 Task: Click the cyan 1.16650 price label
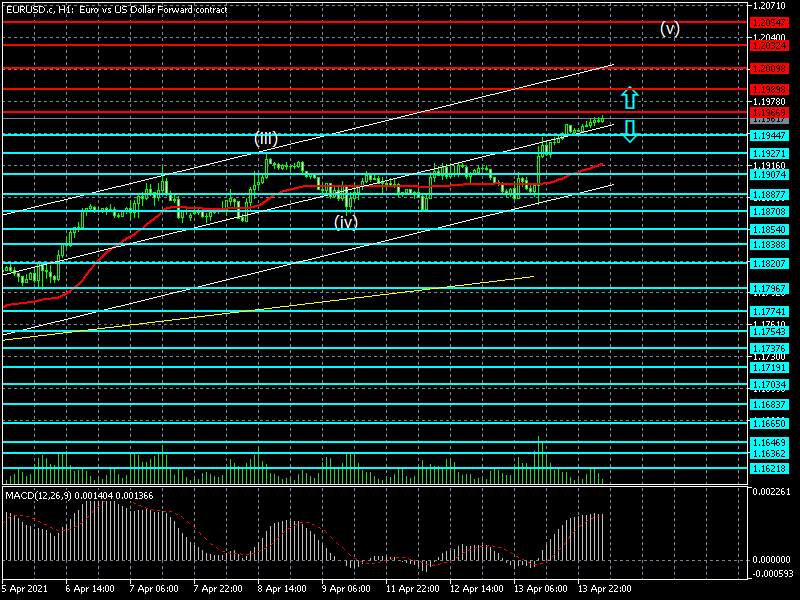click(x=769, y=423)
